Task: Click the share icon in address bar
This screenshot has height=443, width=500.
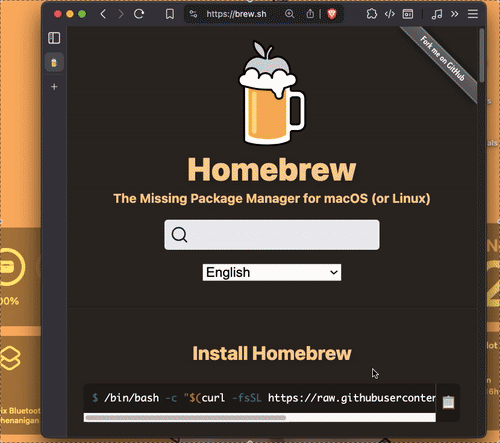Action: coord(310,14)
